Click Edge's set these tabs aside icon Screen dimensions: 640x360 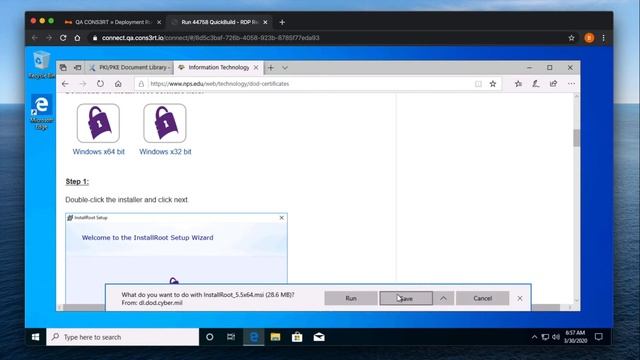[x=78, y=68]
